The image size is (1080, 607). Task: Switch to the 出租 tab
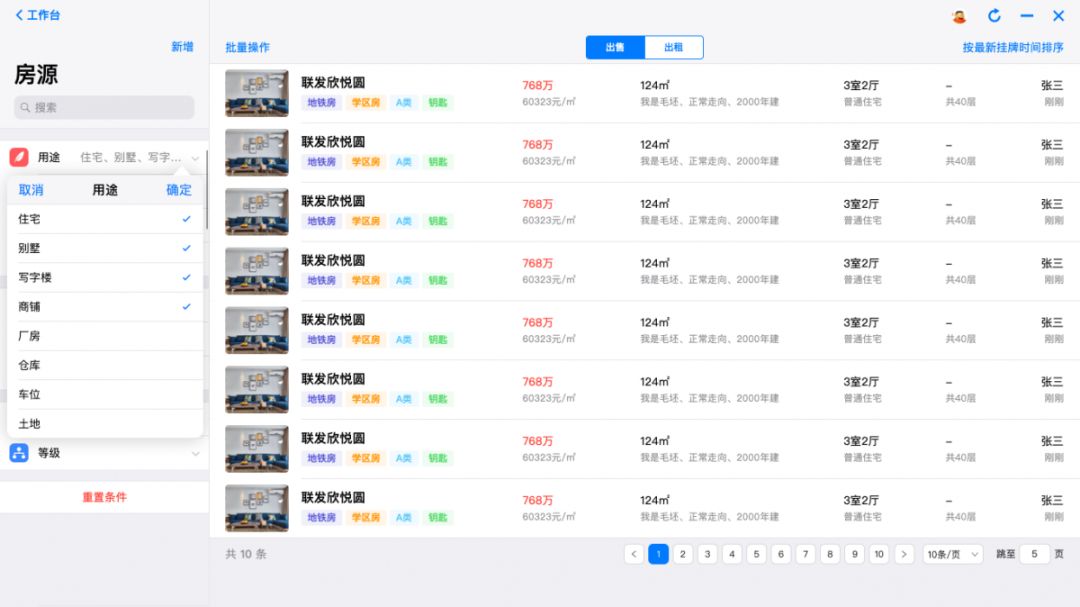pyautogui.click(x=674, y=48)
